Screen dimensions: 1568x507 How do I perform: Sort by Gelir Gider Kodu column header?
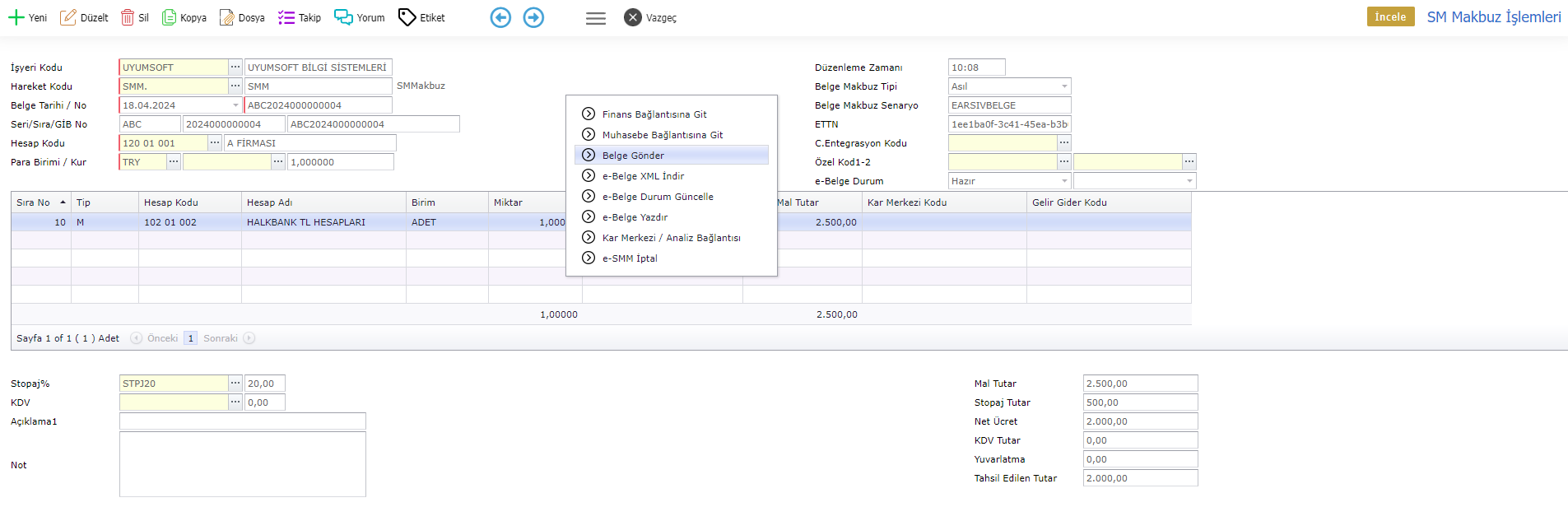(1109, 202)
